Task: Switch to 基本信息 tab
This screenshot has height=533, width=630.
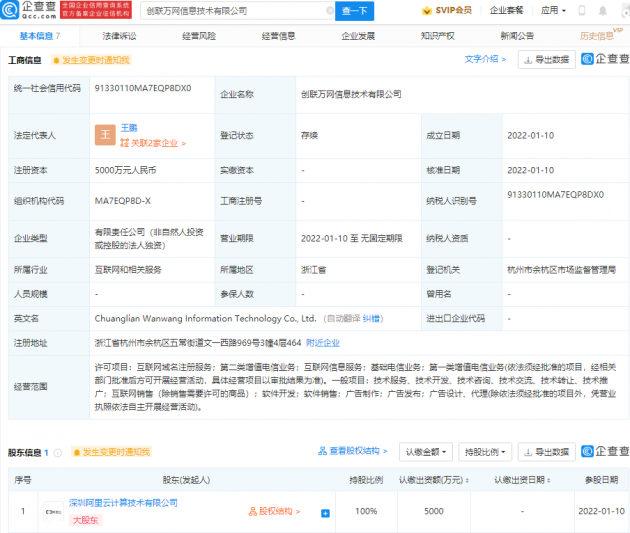Action: [x=40, y=36]
